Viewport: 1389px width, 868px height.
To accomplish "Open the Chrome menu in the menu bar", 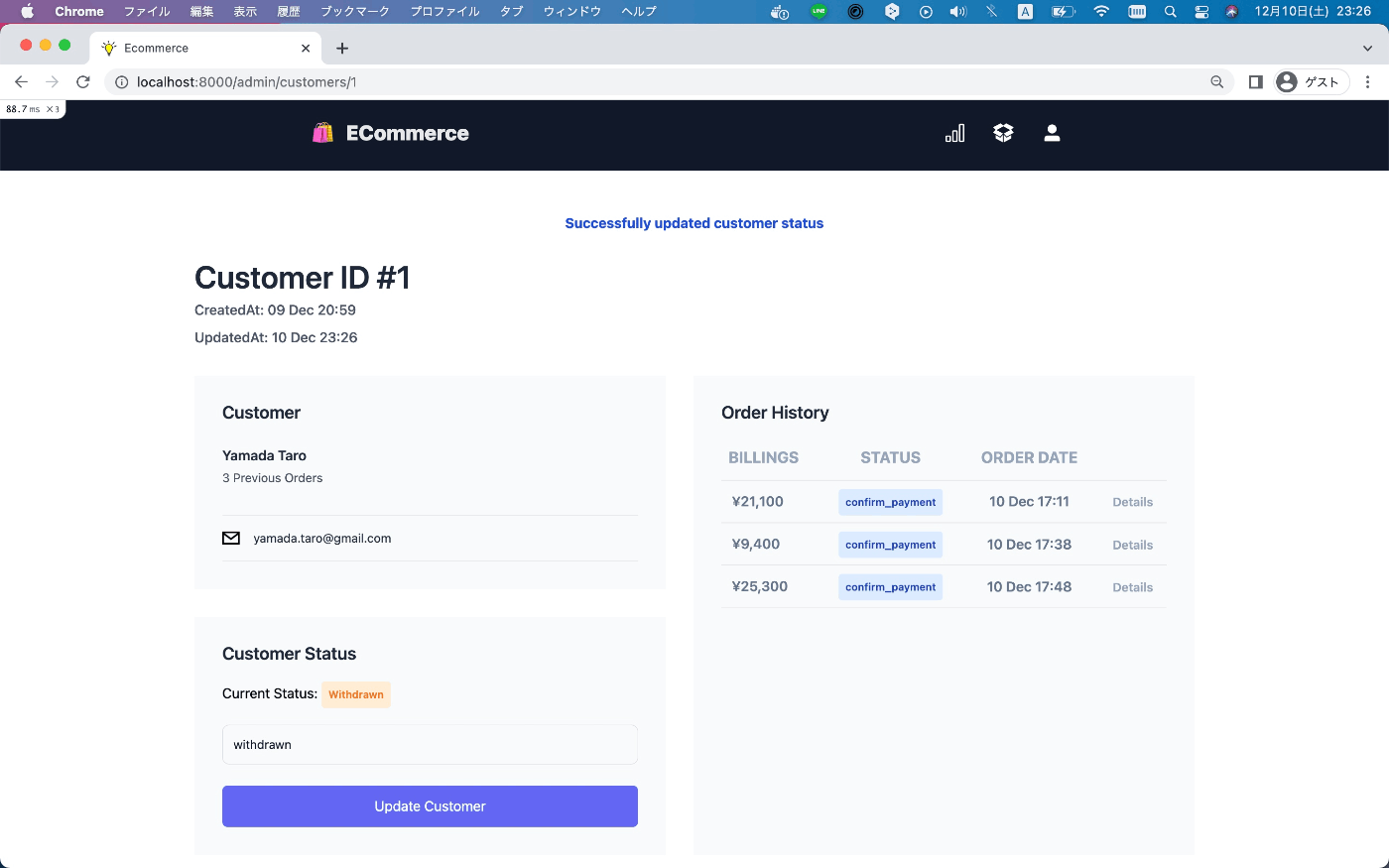I will [x=78, y=11].
